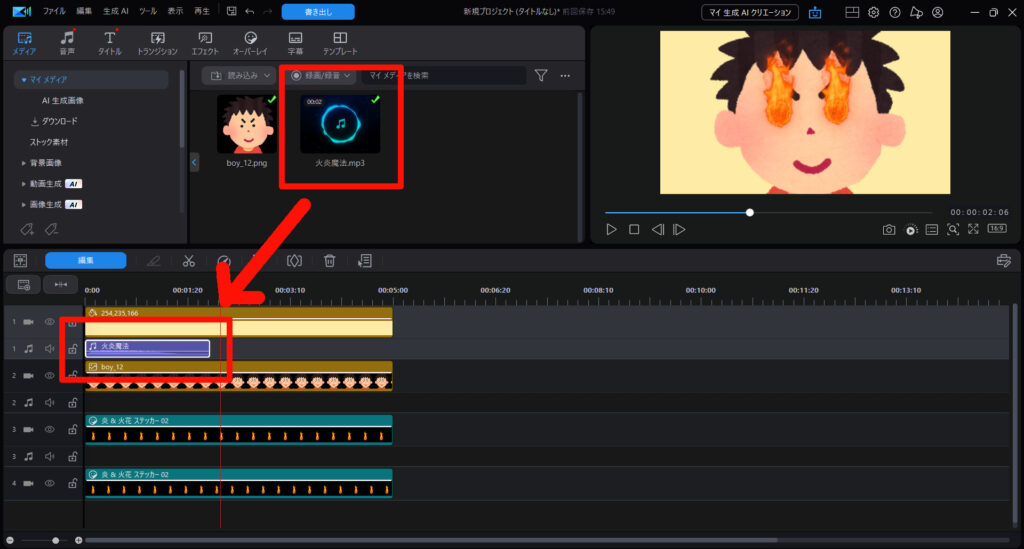This screenshot has height=549, width=1024.
Task: Open the filter icon in media library
Action: pyautogui.click(x=541, y=75)
